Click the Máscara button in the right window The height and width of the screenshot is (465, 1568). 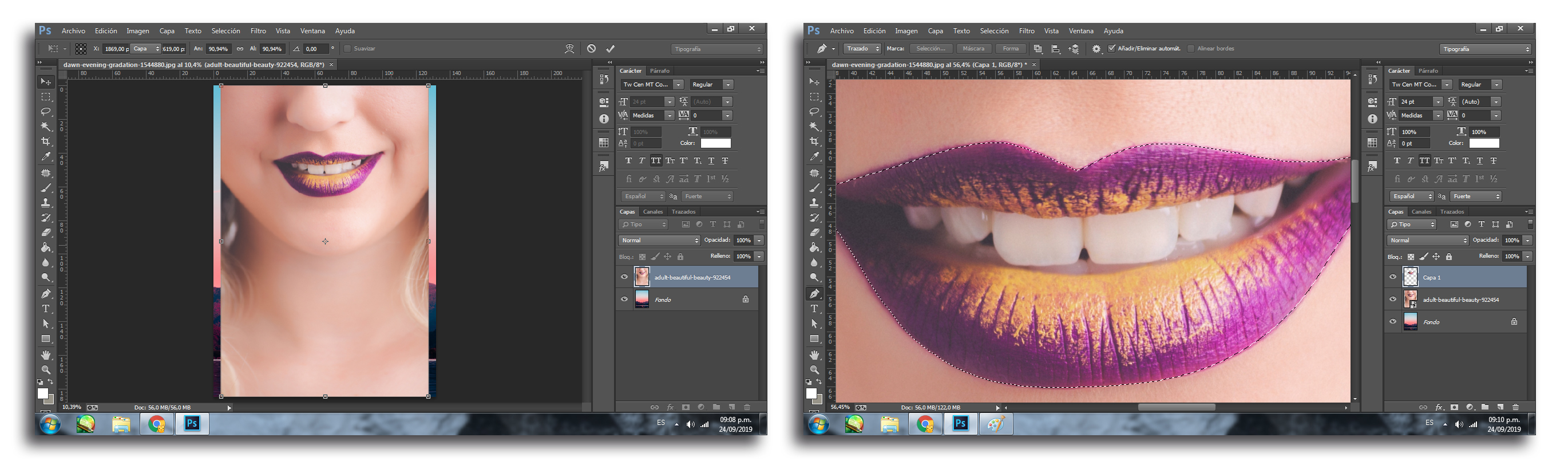tap(973, 49)
